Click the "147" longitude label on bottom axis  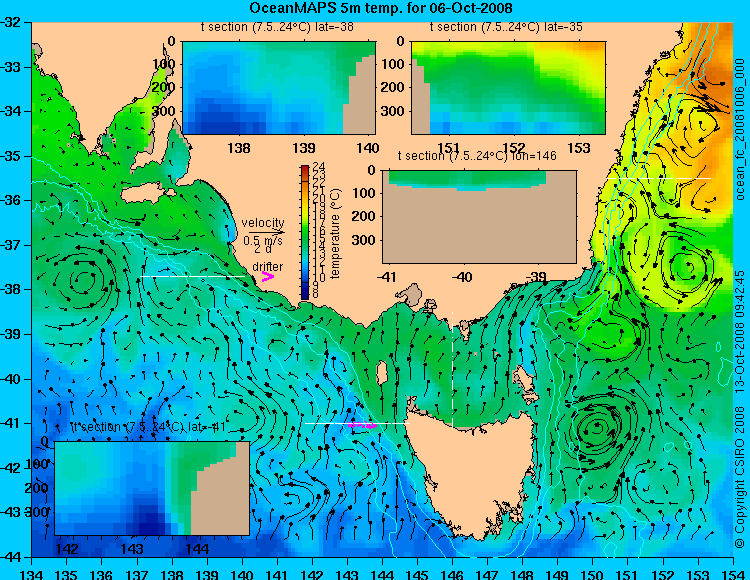pyautogui.click(x=487, y=574)
